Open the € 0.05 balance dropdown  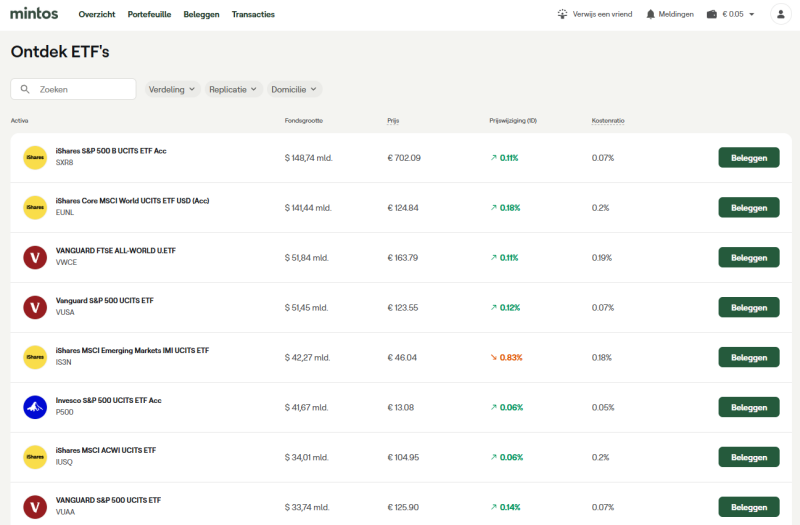[x=731, y=14]
